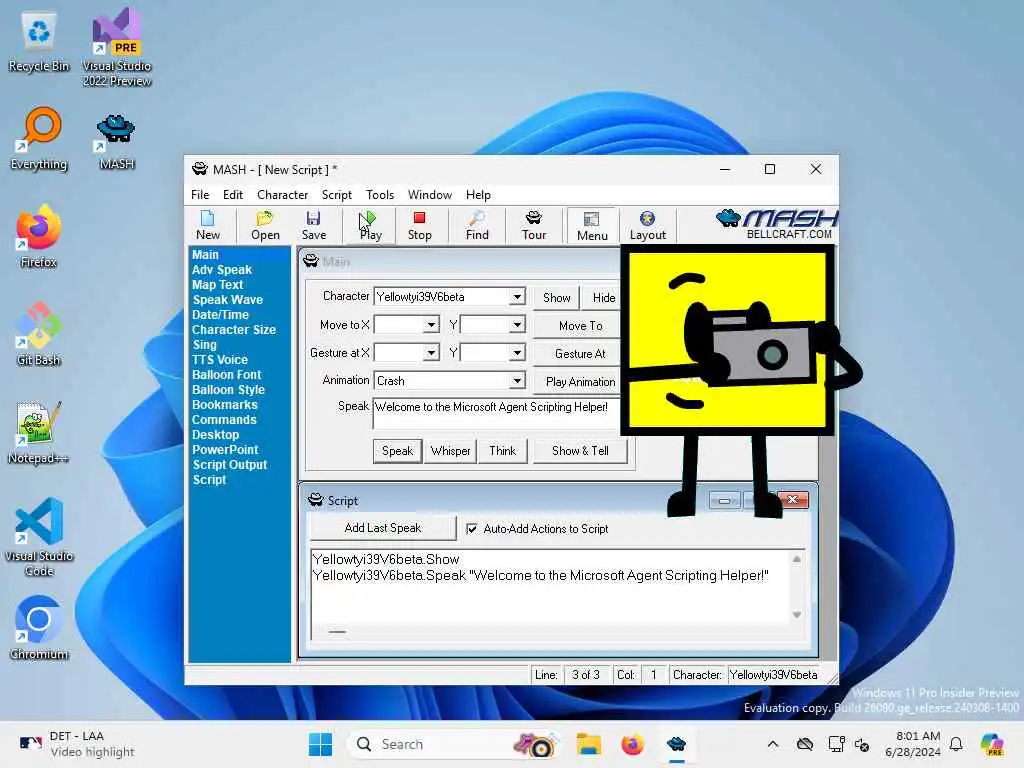Launch Visual Studio 2022 Preview from the desktop
Screen dimensions: 1024x768
point(117,48)
